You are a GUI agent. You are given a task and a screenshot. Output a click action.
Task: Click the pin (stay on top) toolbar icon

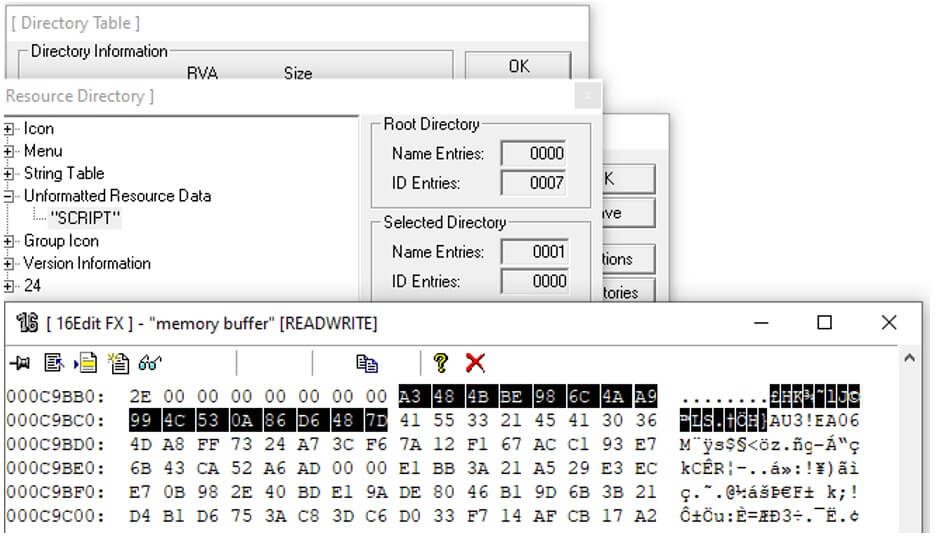[x=20, y=362]
